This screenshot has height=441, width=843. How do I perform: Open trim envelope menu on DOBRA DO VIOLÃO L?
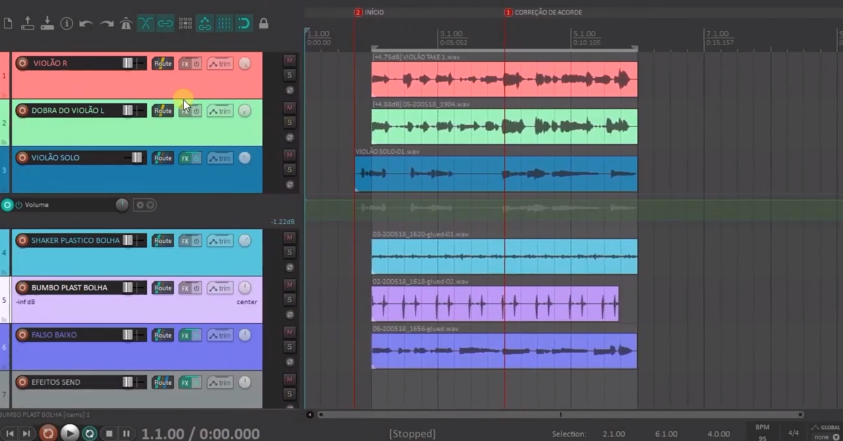click(x=220, y=111)
